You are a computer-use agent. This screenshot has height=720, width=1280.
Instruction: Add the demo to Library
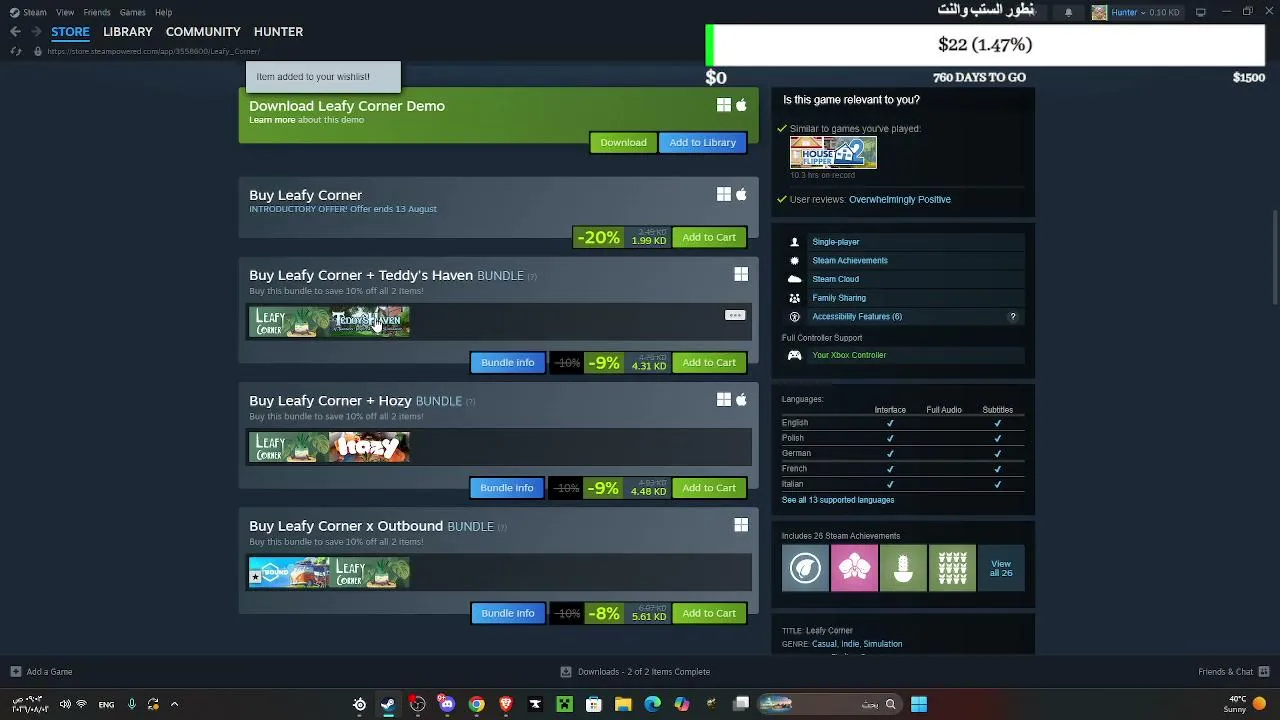pos(703,142)
